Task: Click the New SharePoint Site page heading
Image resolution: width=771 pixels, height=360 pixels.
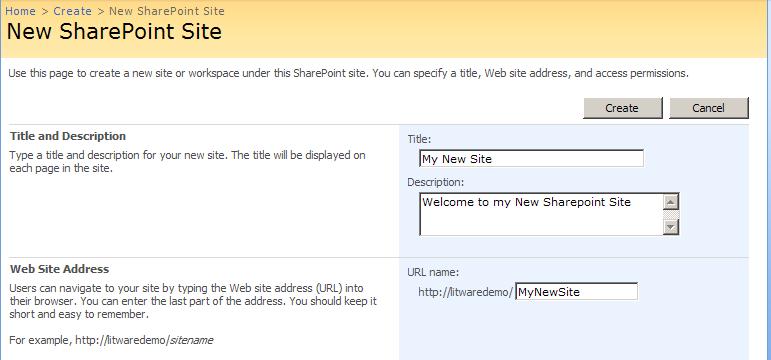Action: pyautogui.click(x=114, y=31)
